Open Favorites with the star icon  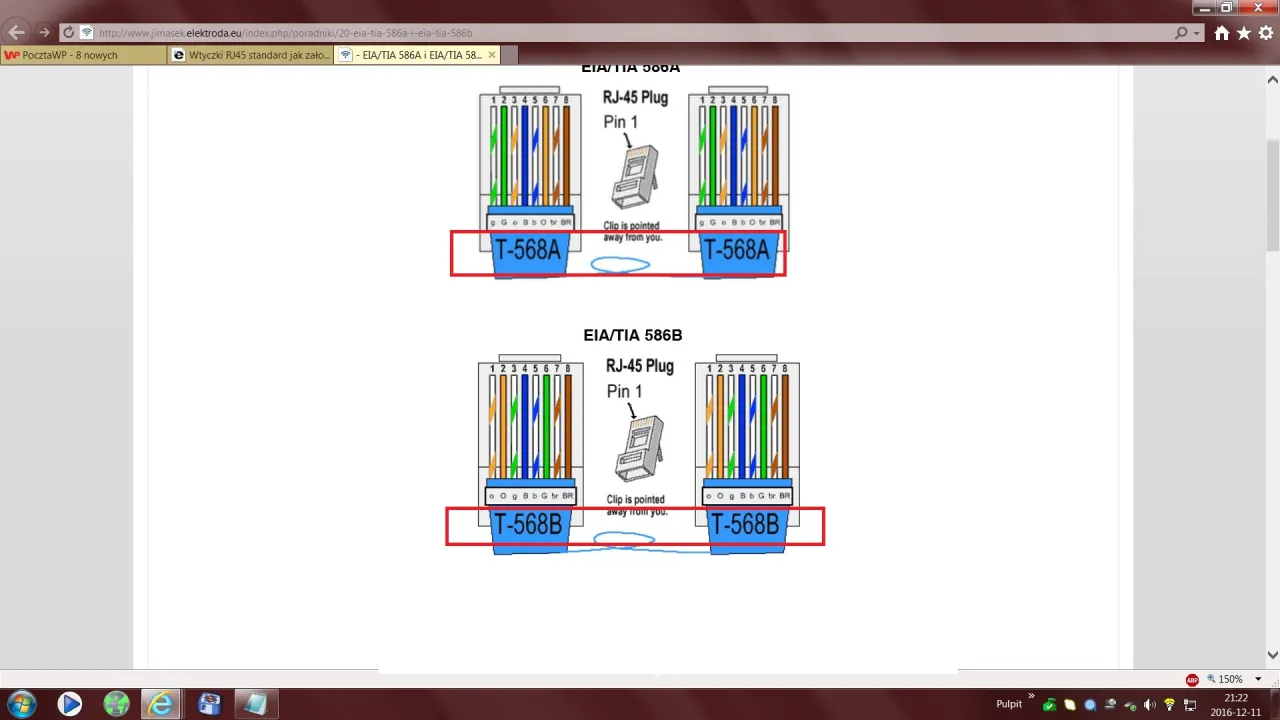click(x=1244, y=33)
